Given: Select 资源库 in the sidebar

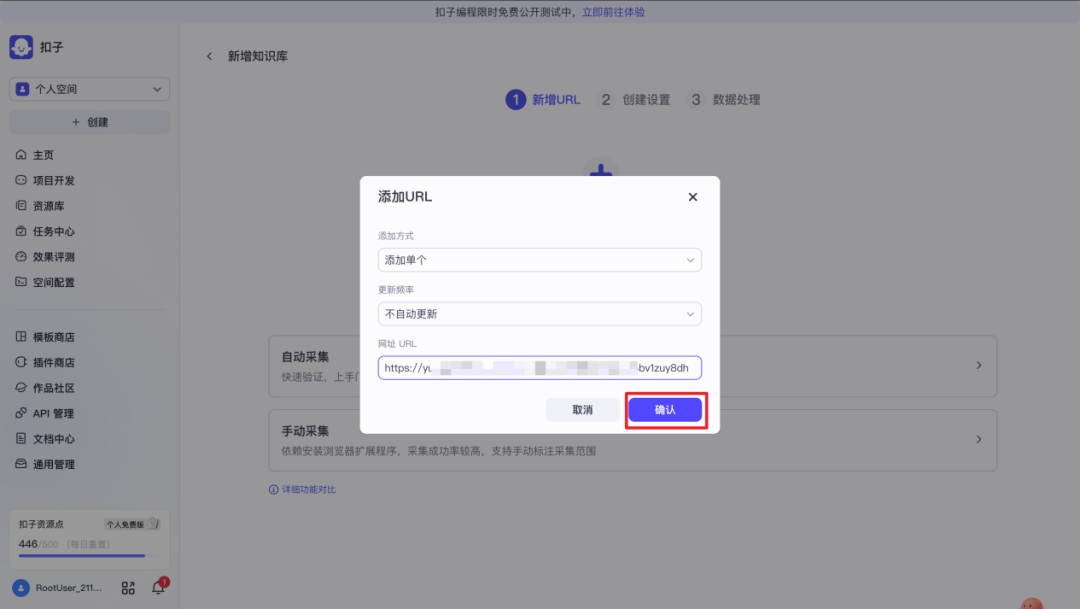Looking at the screenshot, I should [x=48, y=206].
